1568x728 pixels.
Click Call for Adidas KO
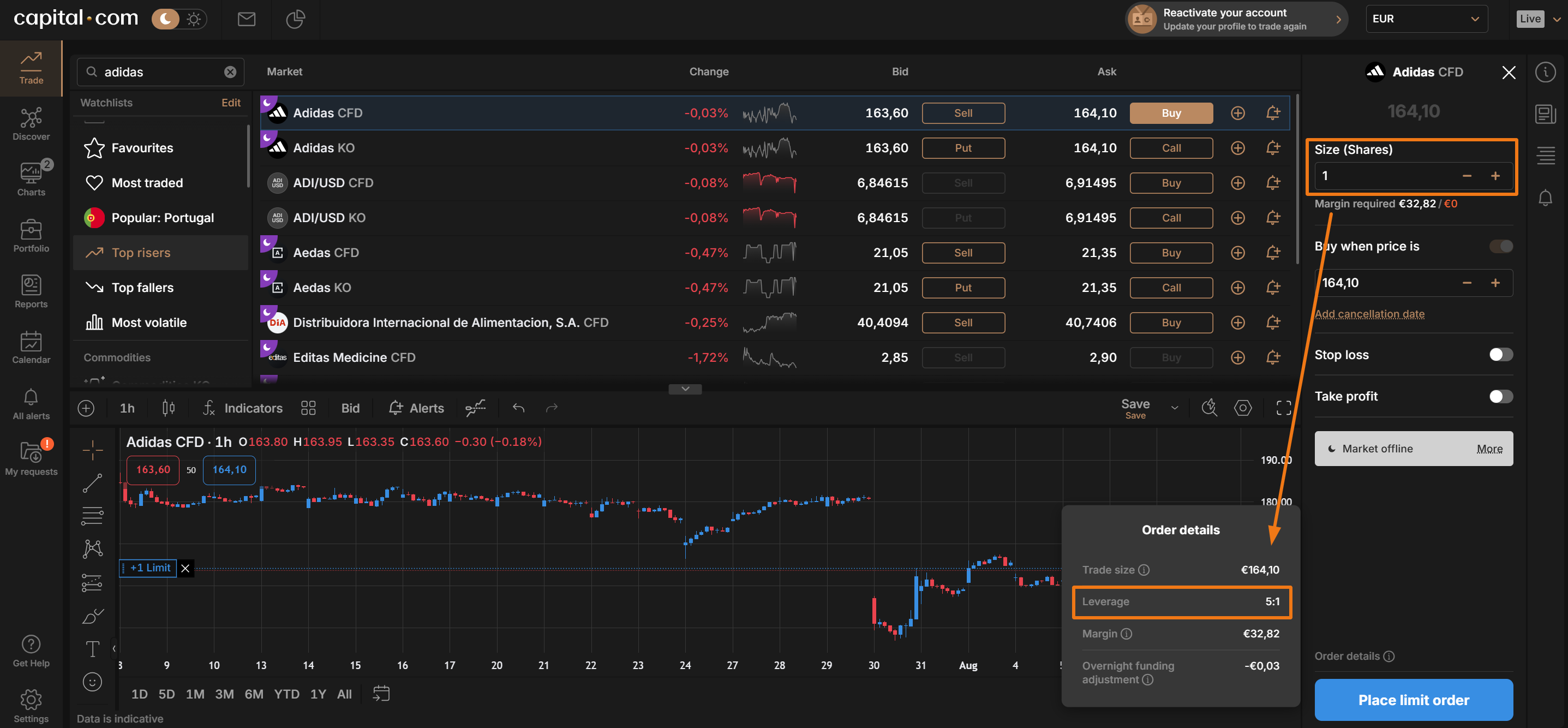(x=1170, y=148)
